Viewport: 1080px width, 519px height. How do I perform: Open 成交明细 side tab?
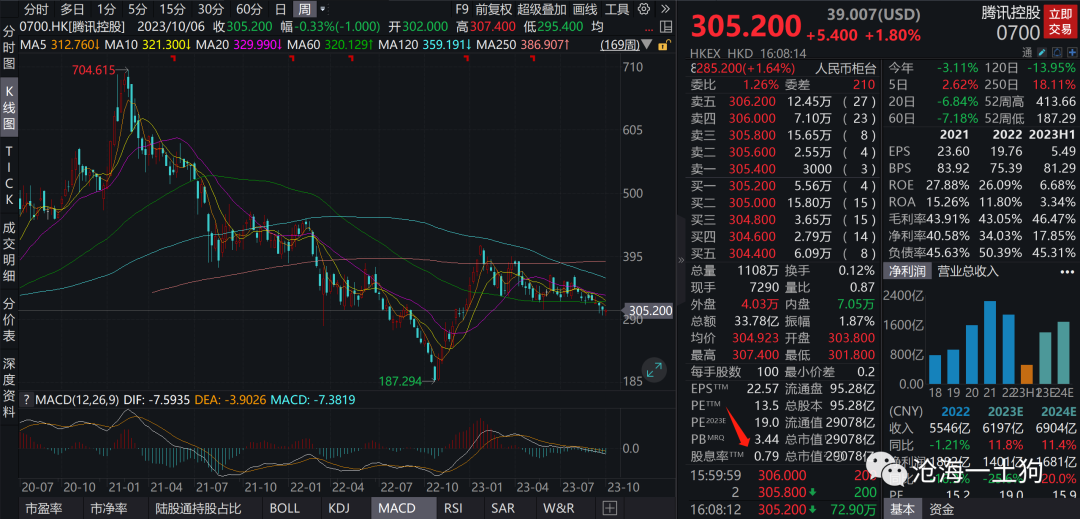[9, 252]
